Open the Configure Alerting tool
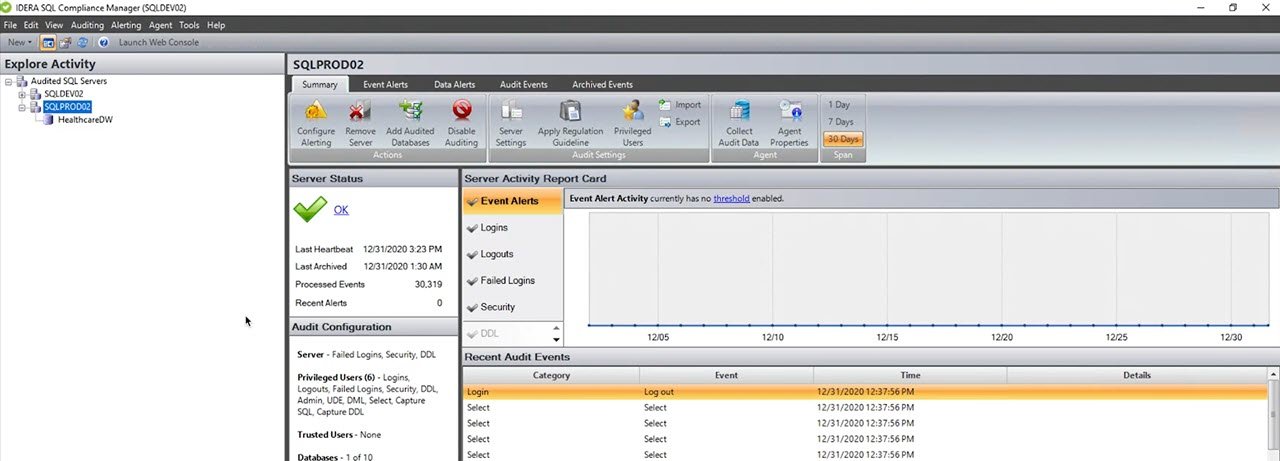This screenshot has height=461, width=1280. (x=316, y=123)
